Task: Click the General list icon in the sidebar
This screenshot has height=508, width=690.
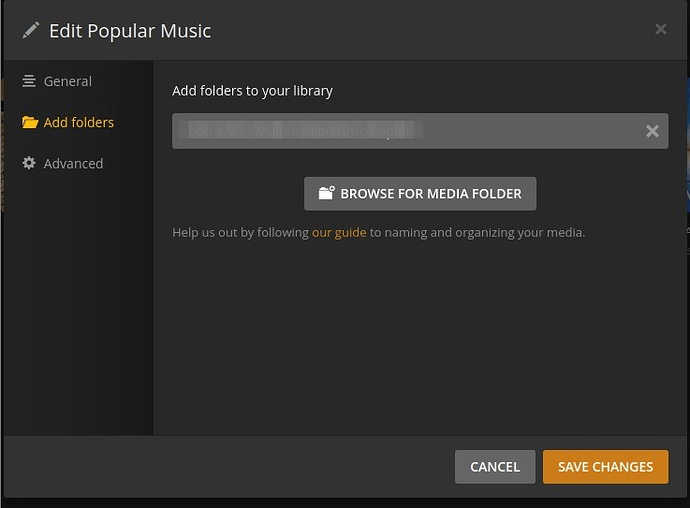Action: 29,81
